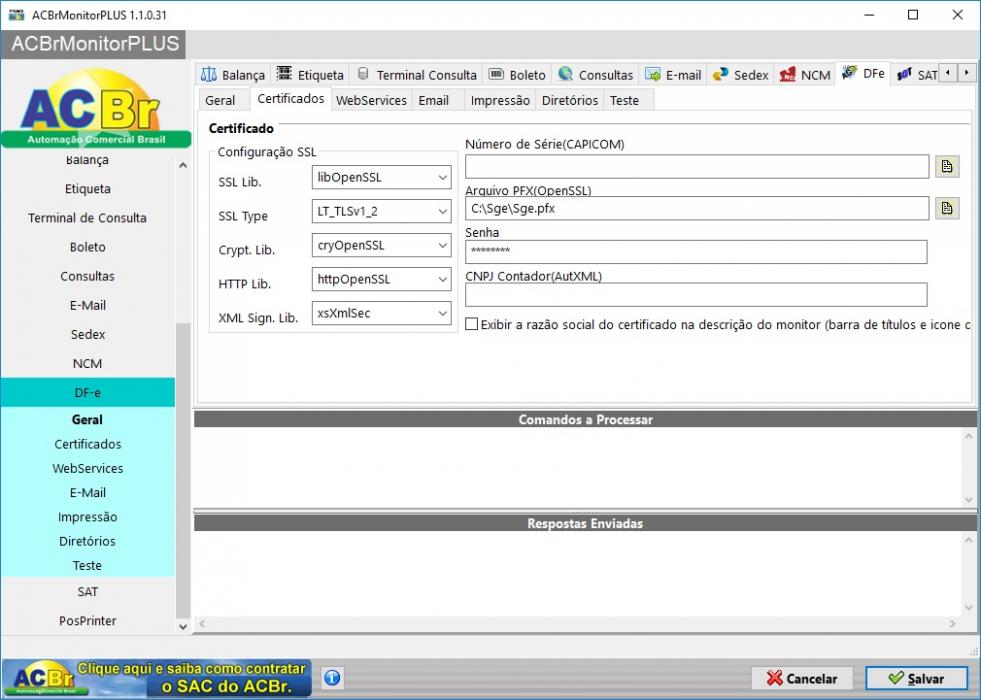Click the Número de Série input field

697,166
